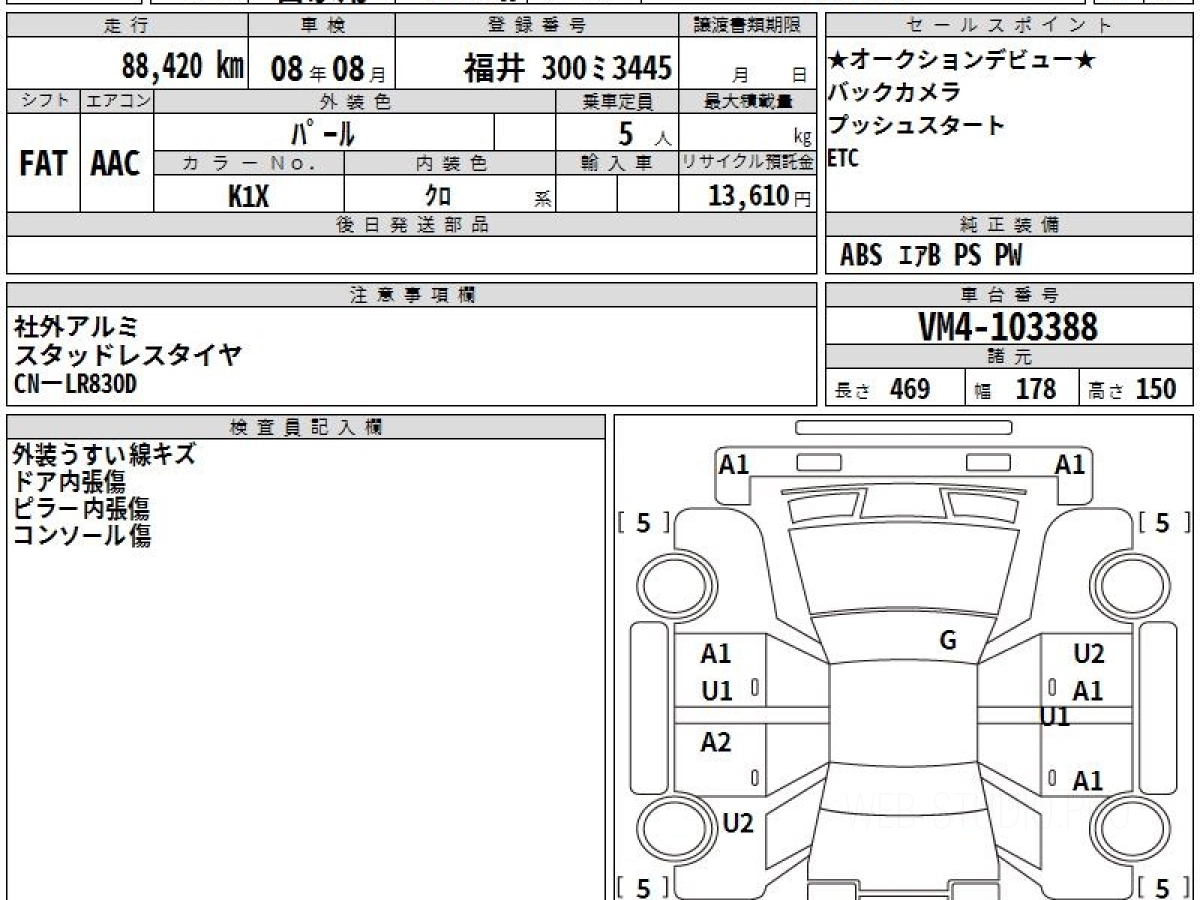This screenshot has width=1200, height=900.
Task: Click the 後日発送部品 header
Action: tap(412, 225)
